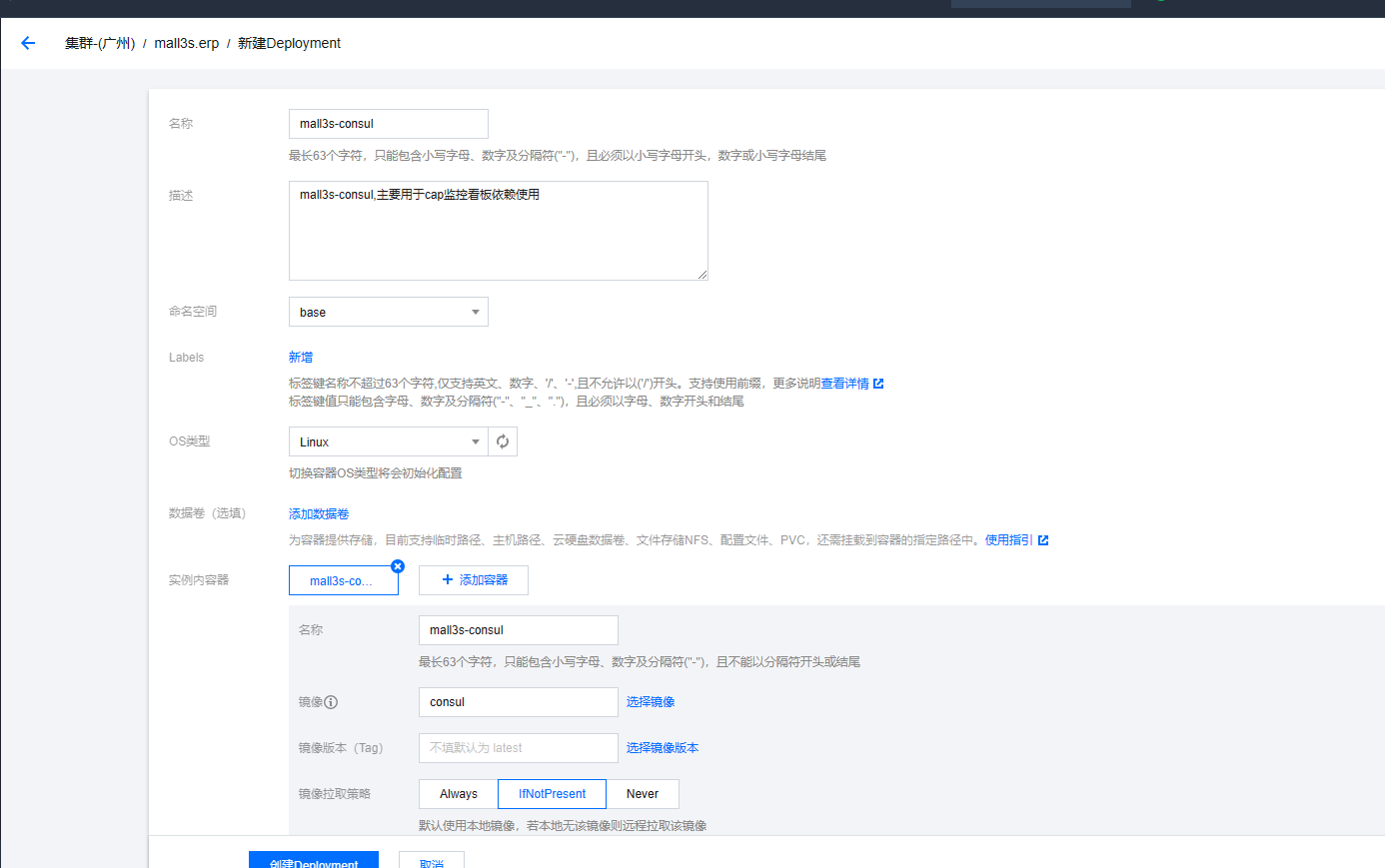Open the image info tooltip icon
This screenshot has height=868, width=1385.
click(331, 702)
